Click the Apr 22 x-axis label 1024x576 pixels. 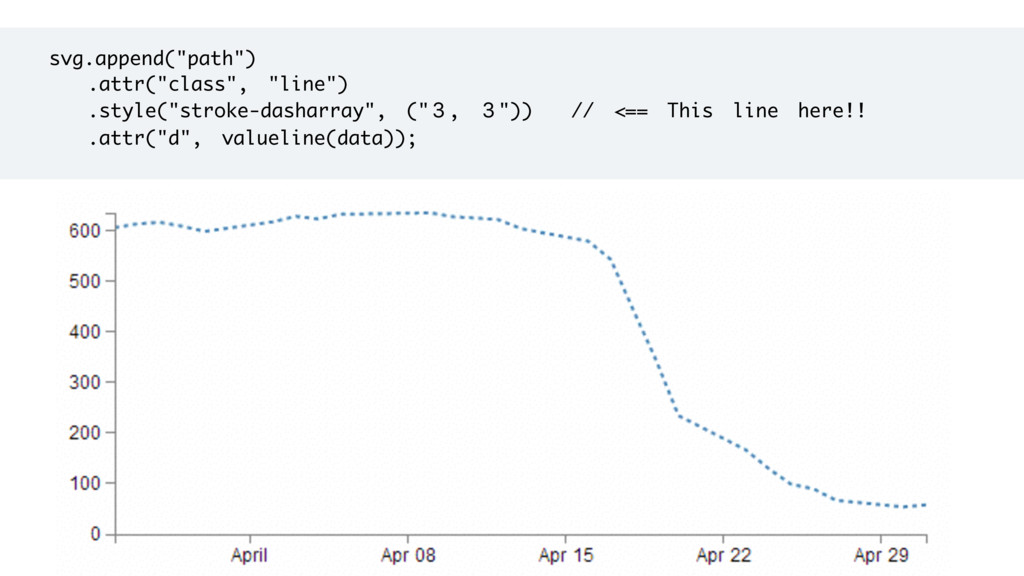(724, 555)
